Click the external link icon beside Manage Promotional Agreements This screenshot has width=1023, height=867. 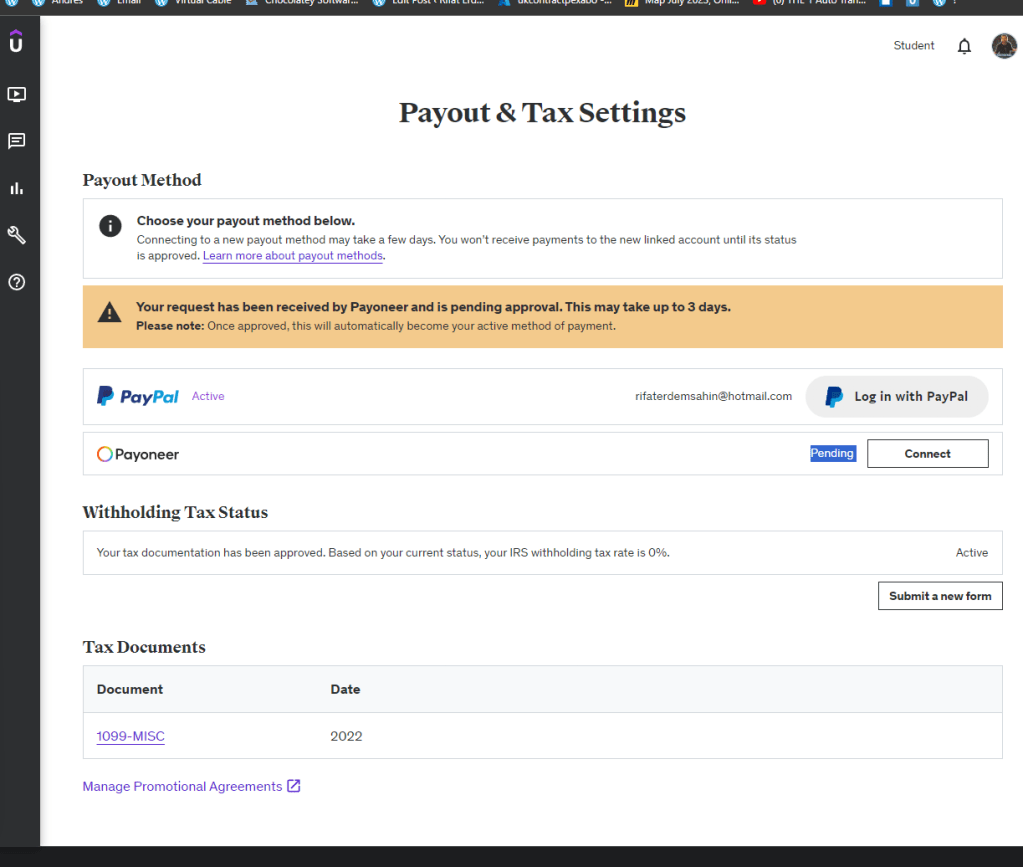tap(294, 785)
